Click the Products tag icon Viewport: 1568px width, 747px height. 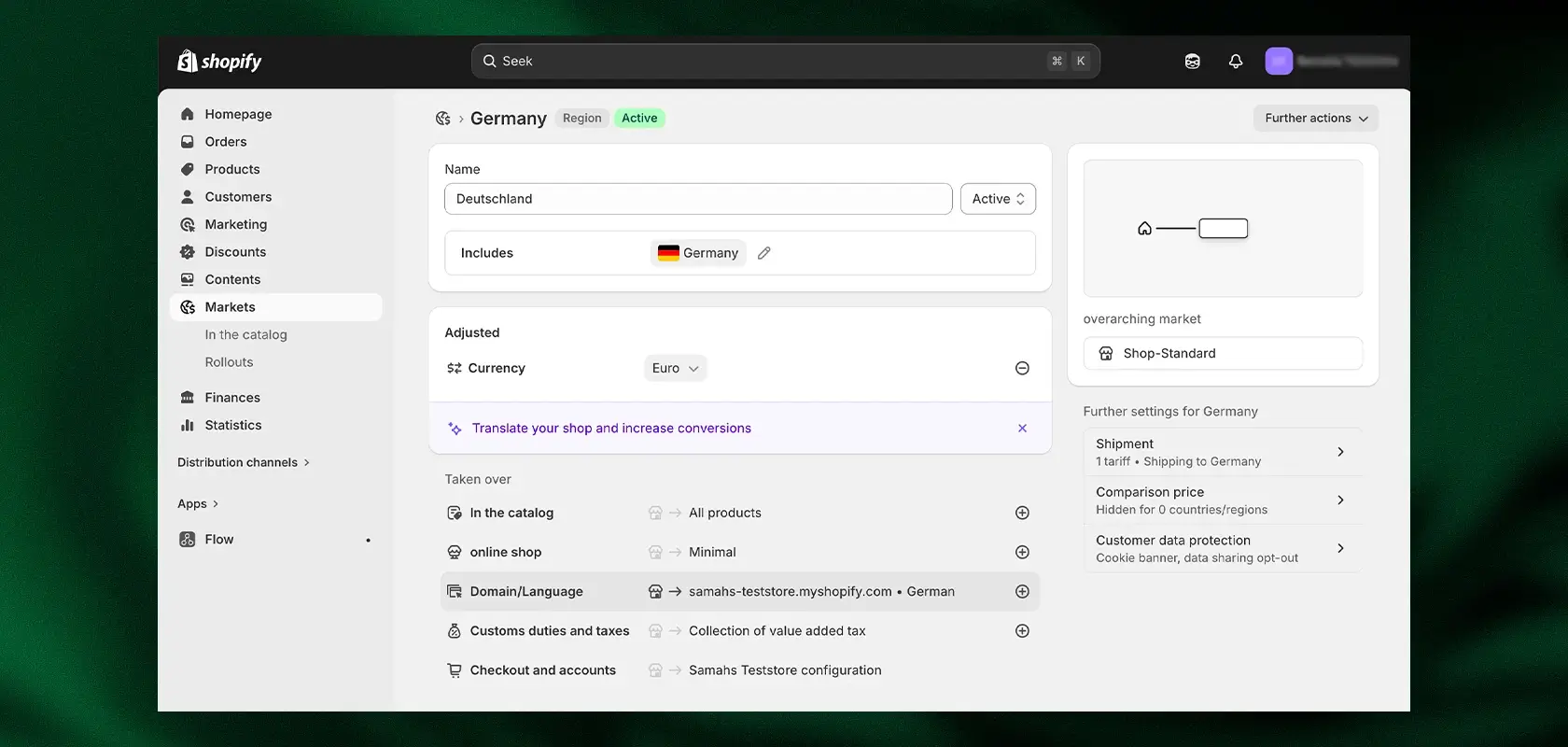pyautogui.click(x=188, y=169)
